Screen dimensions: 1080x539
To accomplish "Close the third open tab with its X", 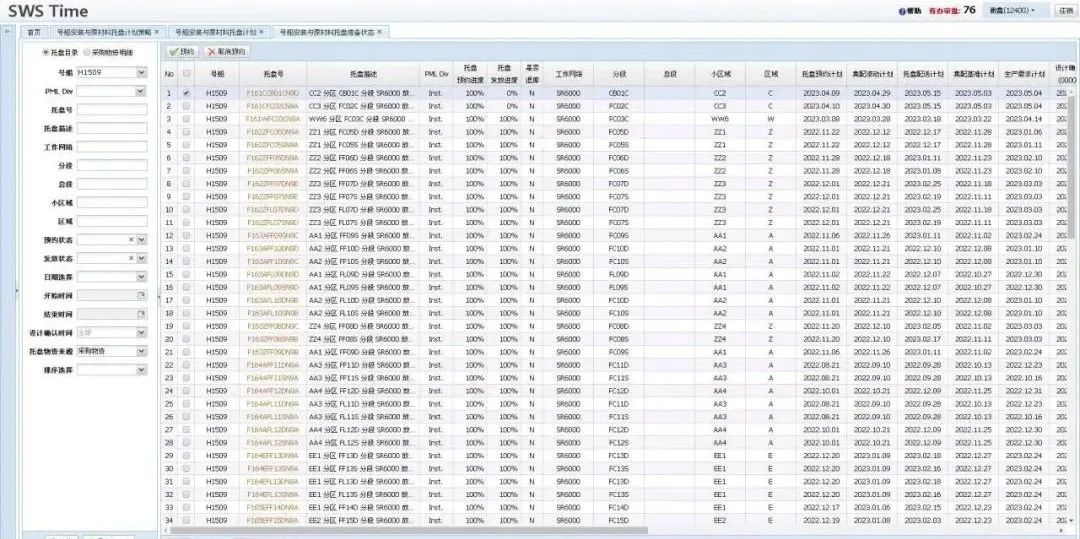I will [x=380, y=32].
